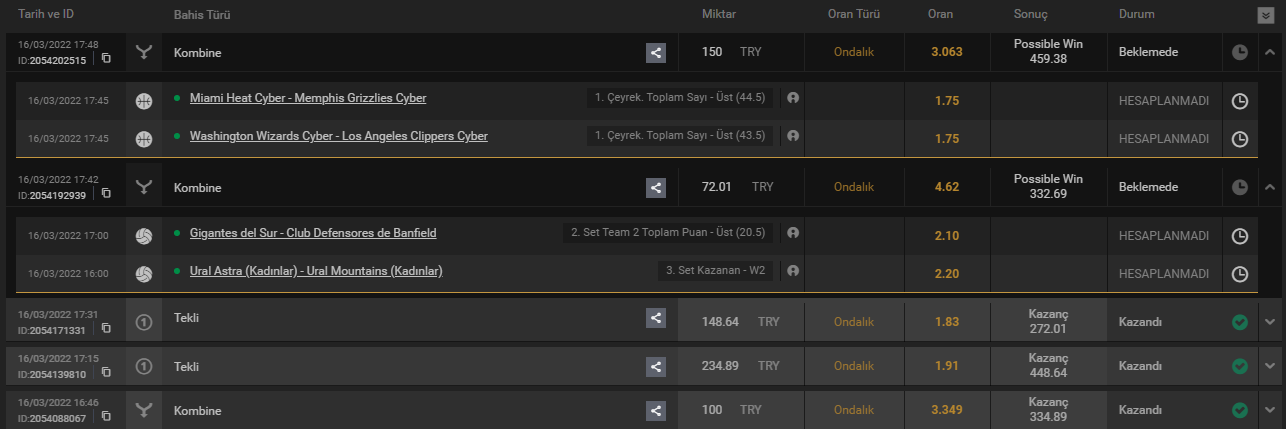Screen dimensions: 1286x429
Task: Click the Durum column header
Action: (1137, 15)
